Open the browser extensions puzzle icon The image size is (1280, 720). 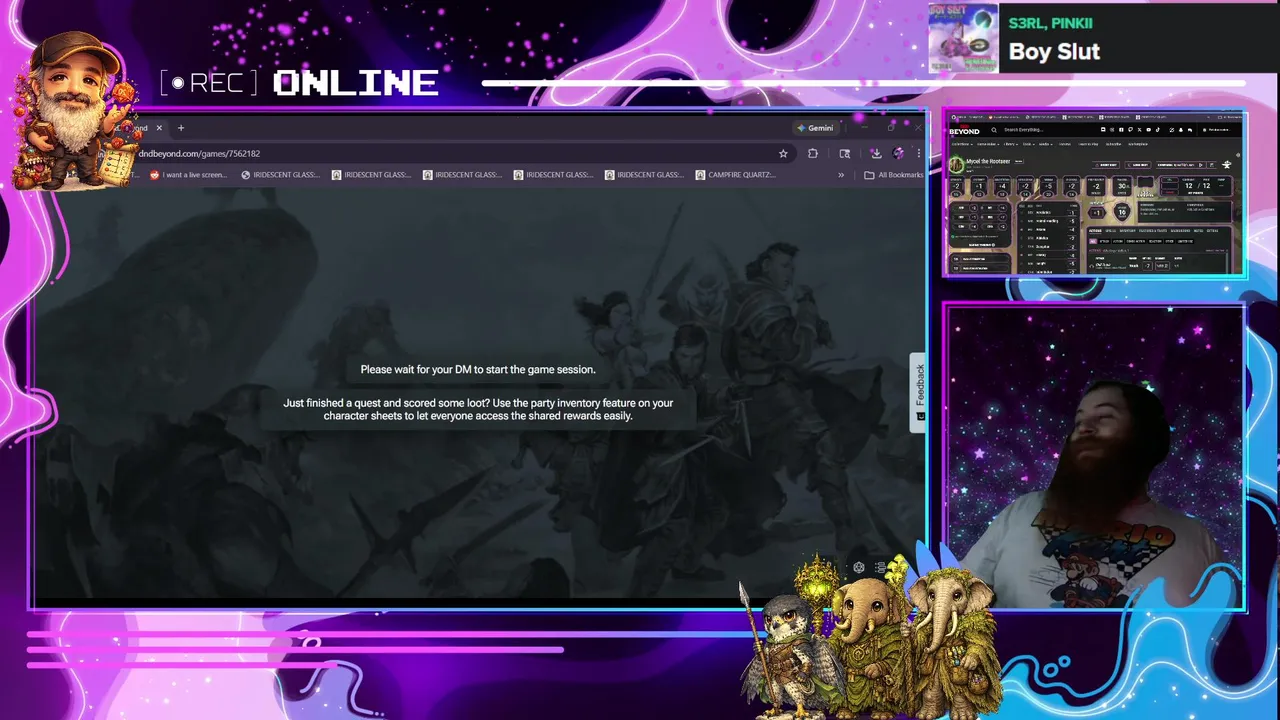[813, 153]
